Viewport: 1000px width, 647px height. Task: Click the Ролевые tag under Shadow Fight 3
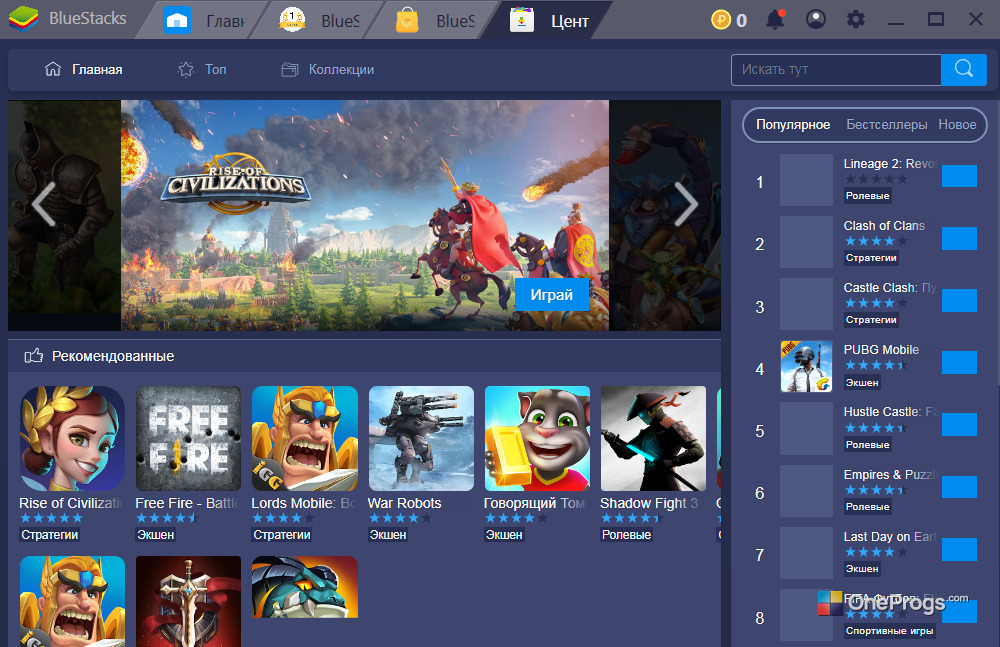[626, 535]
